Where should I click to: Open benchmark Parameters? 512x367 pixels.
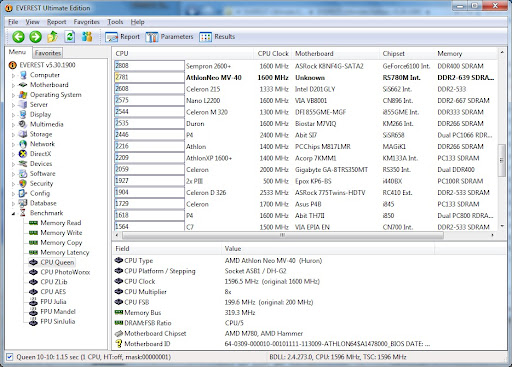[x=169, y=37]
